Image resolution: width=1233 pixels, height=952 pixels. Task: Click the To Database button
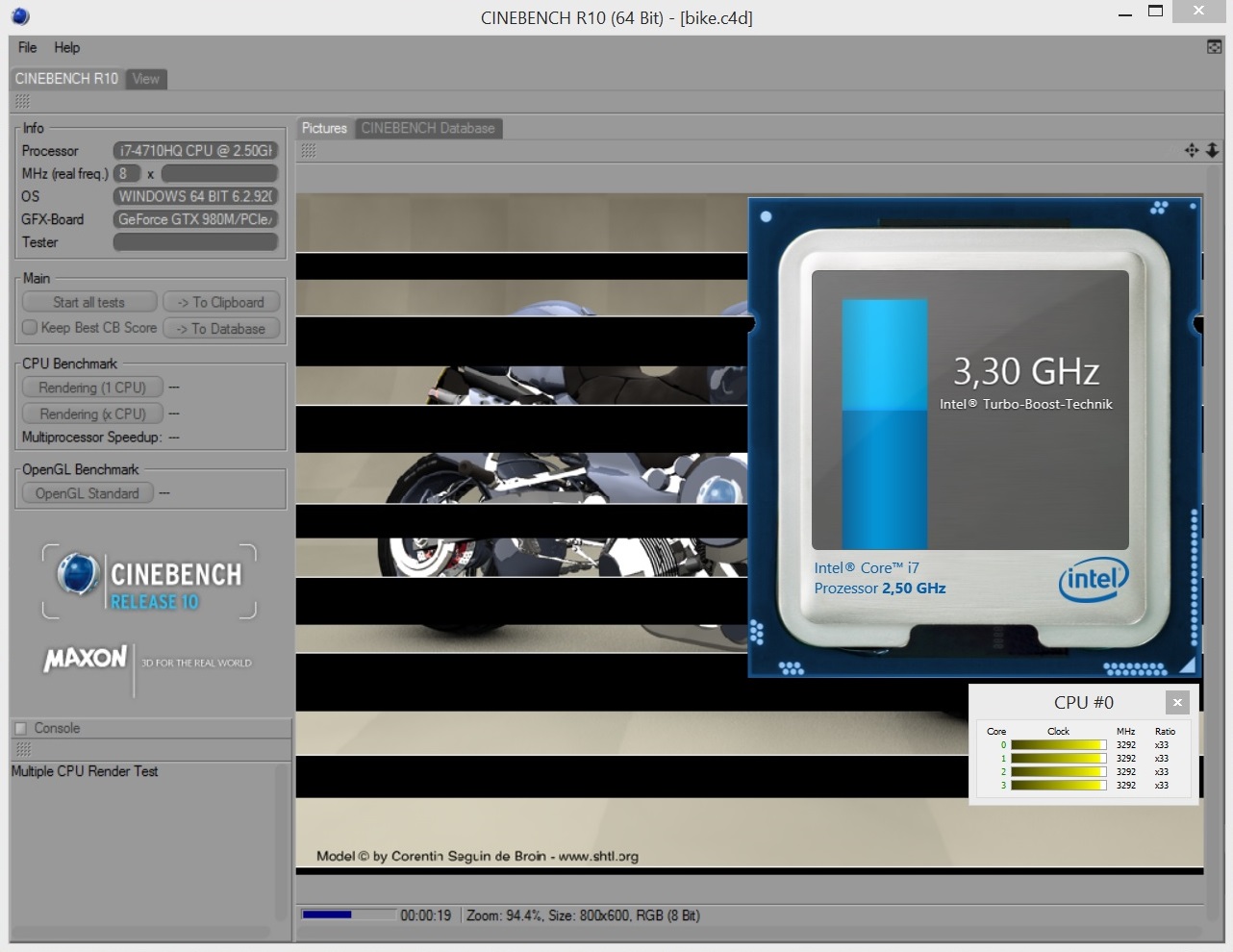pyautogui.click(x=221, y=328)
